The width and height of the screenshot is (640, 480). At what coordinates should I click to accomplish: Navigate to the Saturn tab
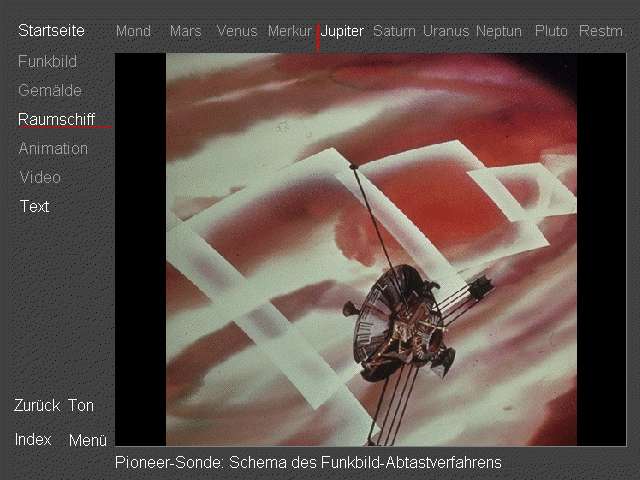pyautogui.click(x=394, y=31)
